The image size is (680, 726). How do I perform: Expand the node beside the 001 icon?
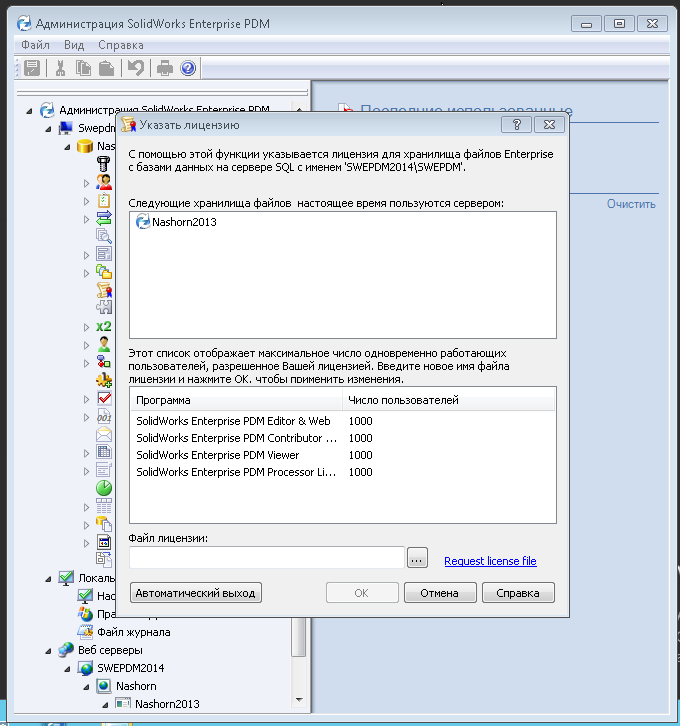click(86, 417)
